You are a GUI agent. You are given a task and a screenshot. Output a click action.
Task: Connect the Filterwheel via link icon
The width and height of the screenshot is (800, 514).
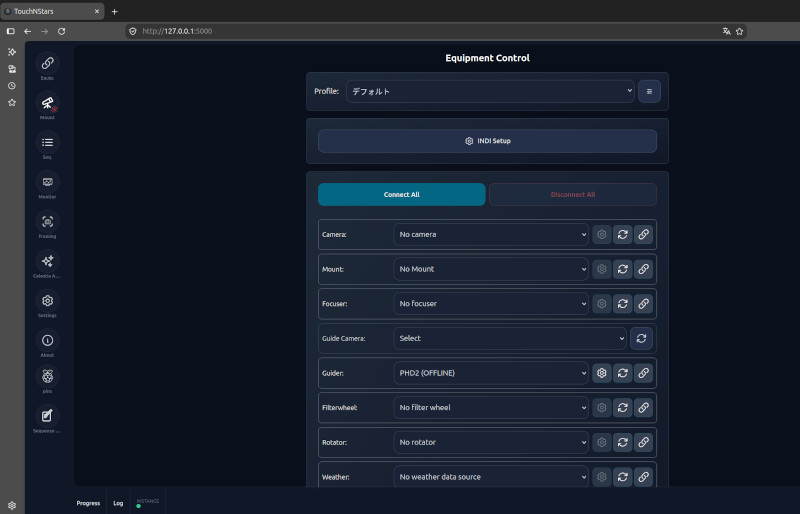point(643,408)
